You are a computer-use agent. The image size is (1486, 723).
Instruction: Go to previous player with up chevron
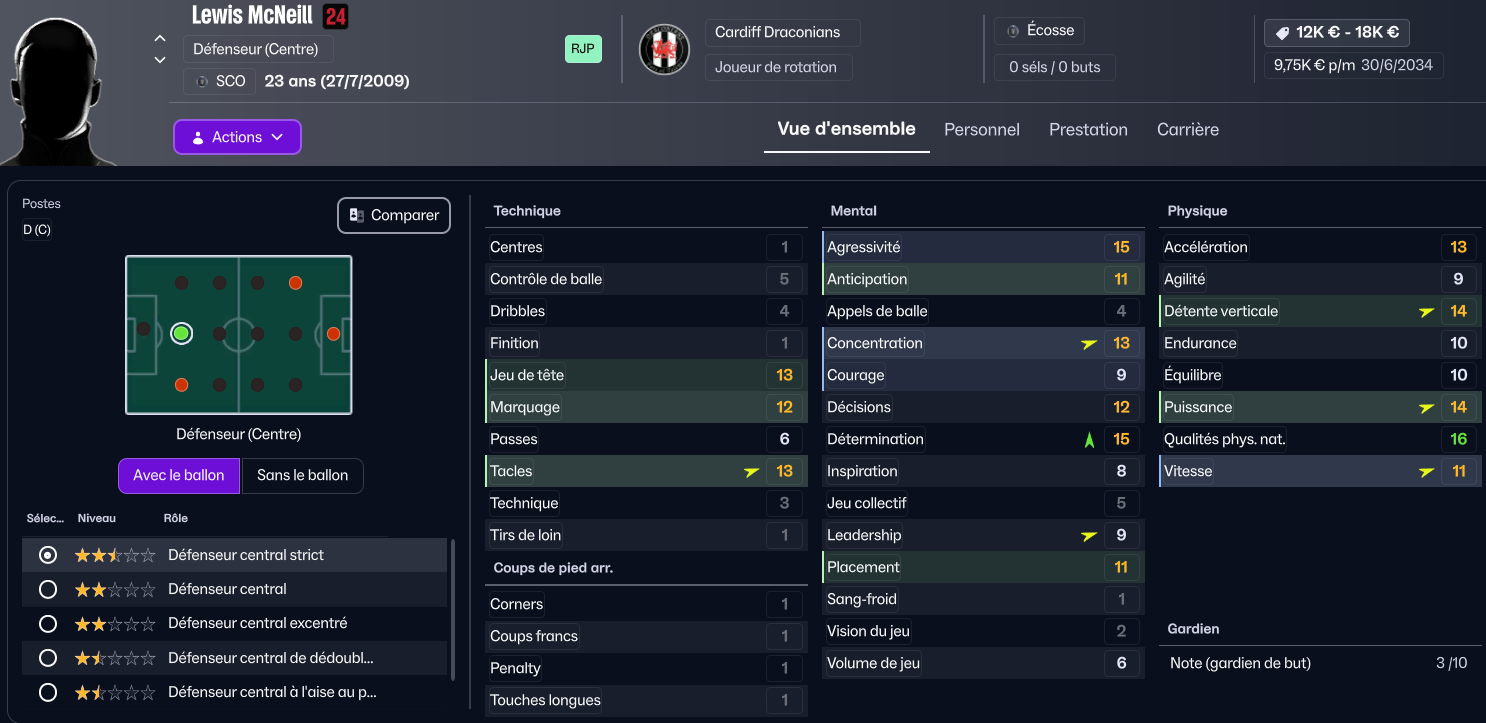point(160,39)
